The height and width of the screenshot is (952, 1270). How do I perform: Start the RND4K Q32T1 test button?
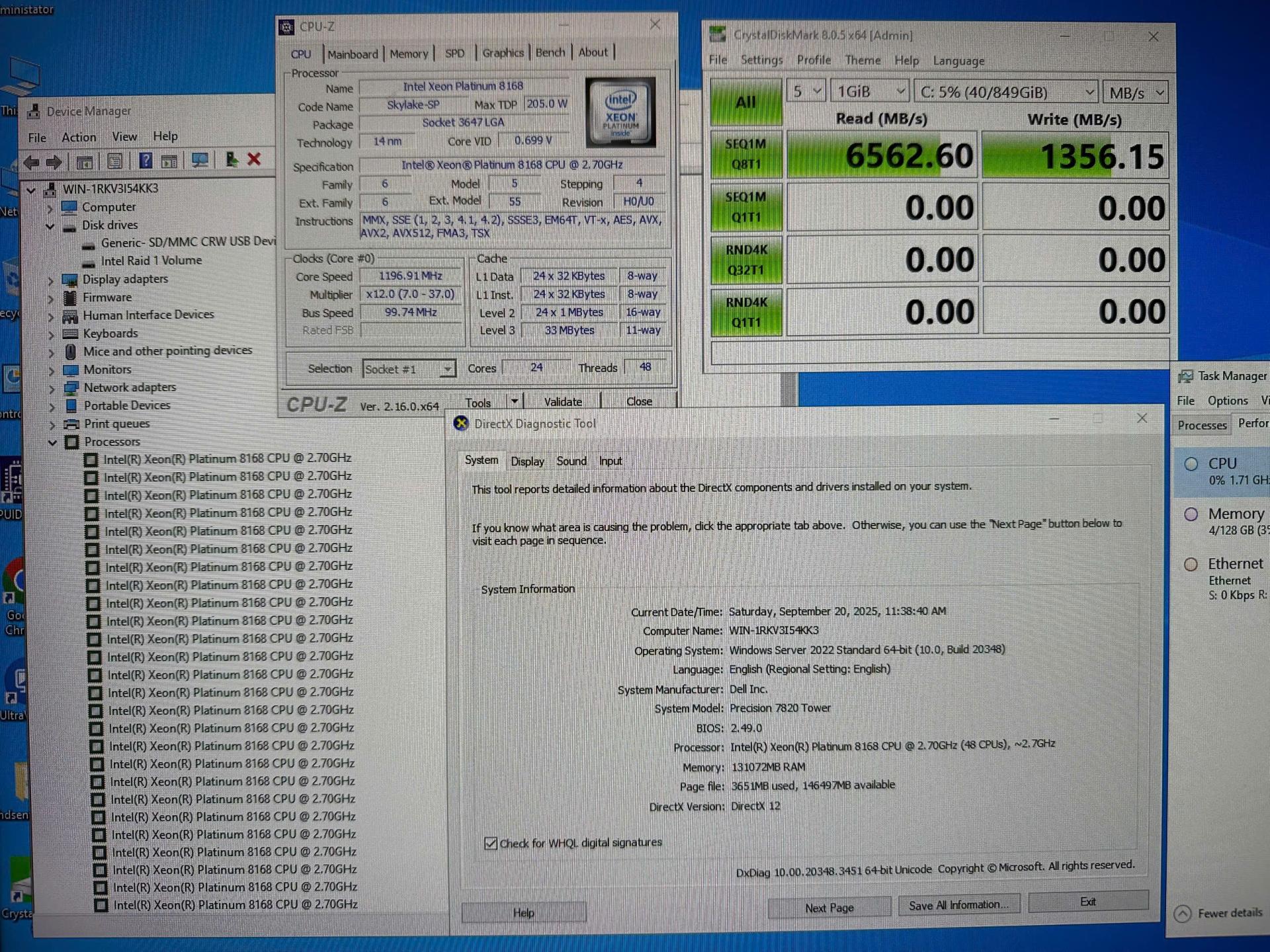746,259
